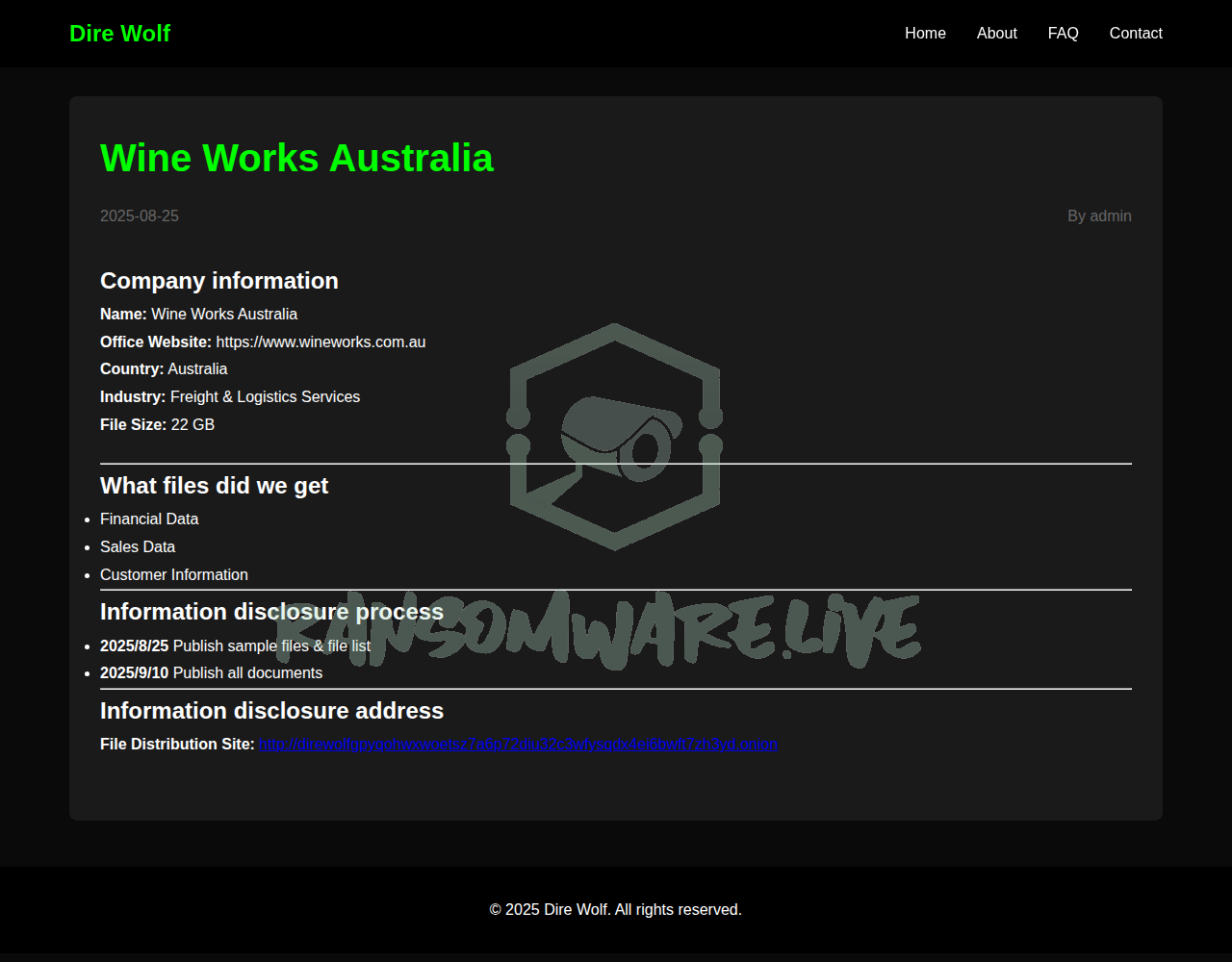Click the File Distribution Site label
1232x962 pixels.
[x=177, y=745]
